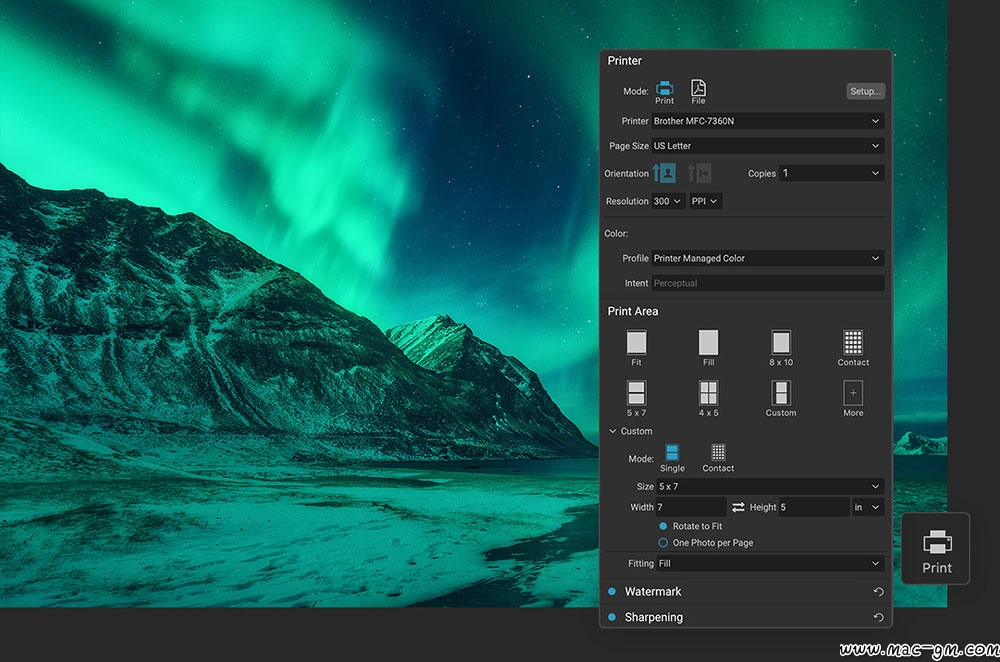
Task: Select the 4 x 5 print preset
Action: [x=708, y=399]
